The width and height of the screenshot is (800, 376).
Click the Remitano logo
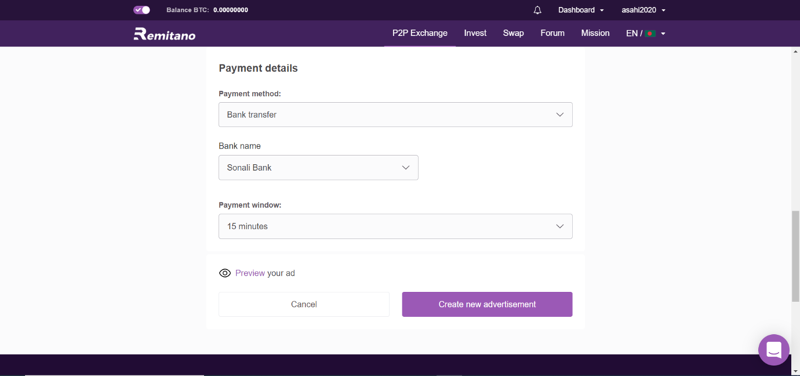[x=164, y=34]
